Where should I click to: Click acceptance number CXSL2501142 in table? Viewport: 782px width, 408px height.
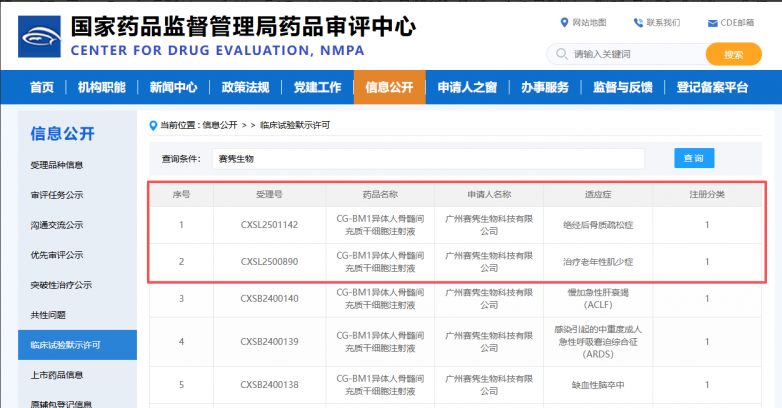tap(269, 225)
